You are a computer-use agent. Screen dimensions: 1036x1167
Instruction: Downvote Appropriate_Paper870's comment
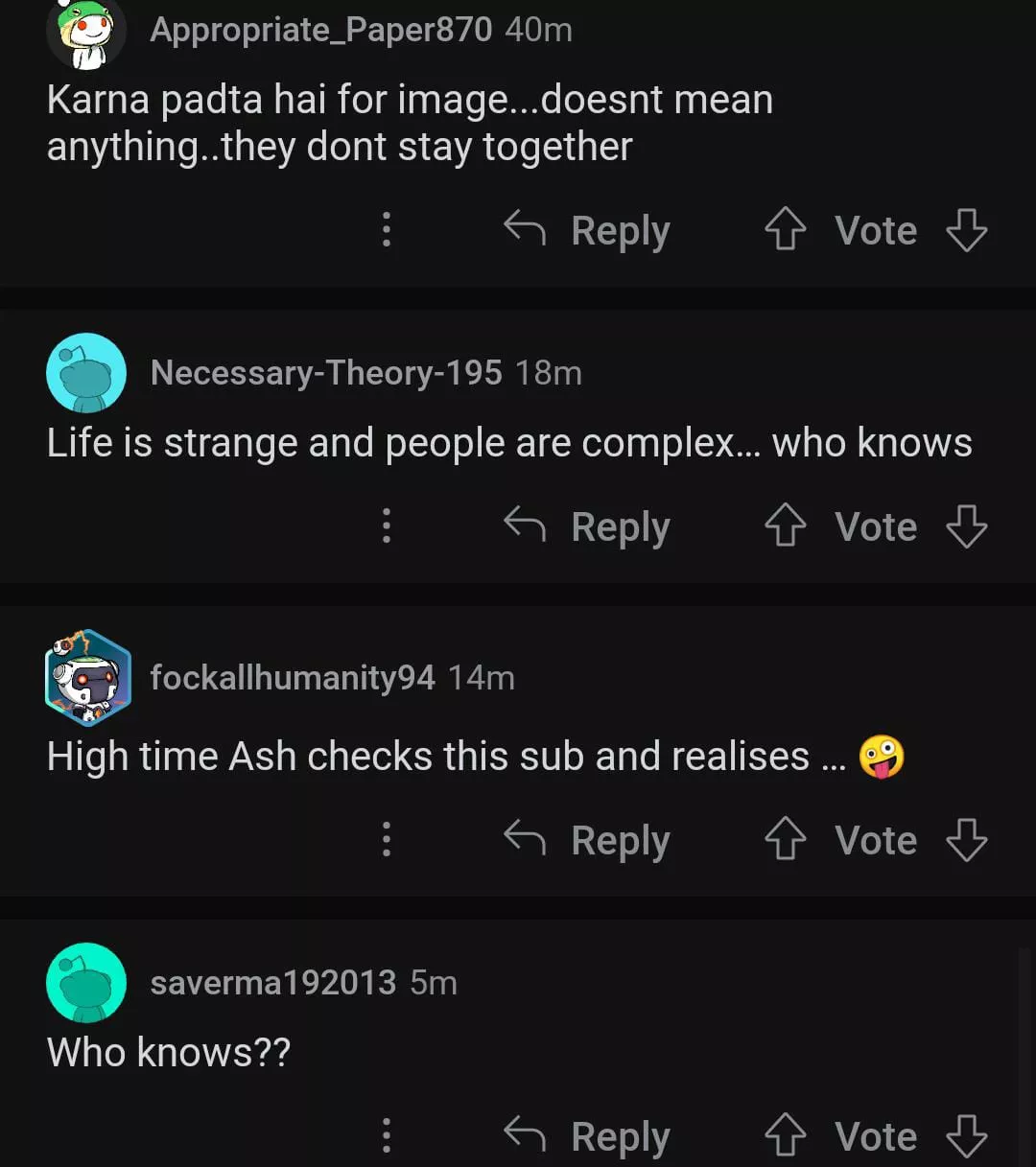(966, 230)
